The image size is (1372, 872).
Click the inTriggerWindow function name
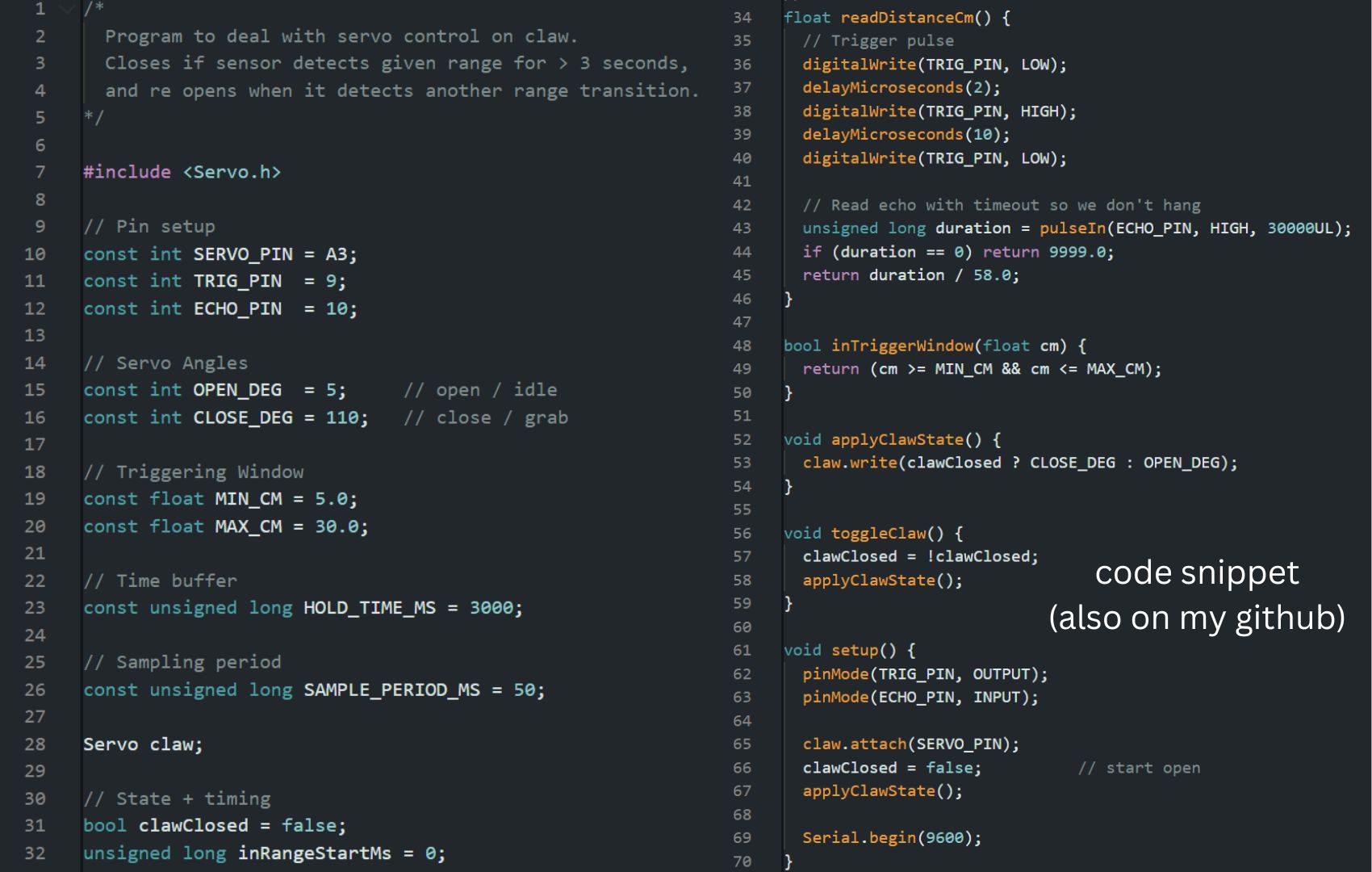coord(901,346)
